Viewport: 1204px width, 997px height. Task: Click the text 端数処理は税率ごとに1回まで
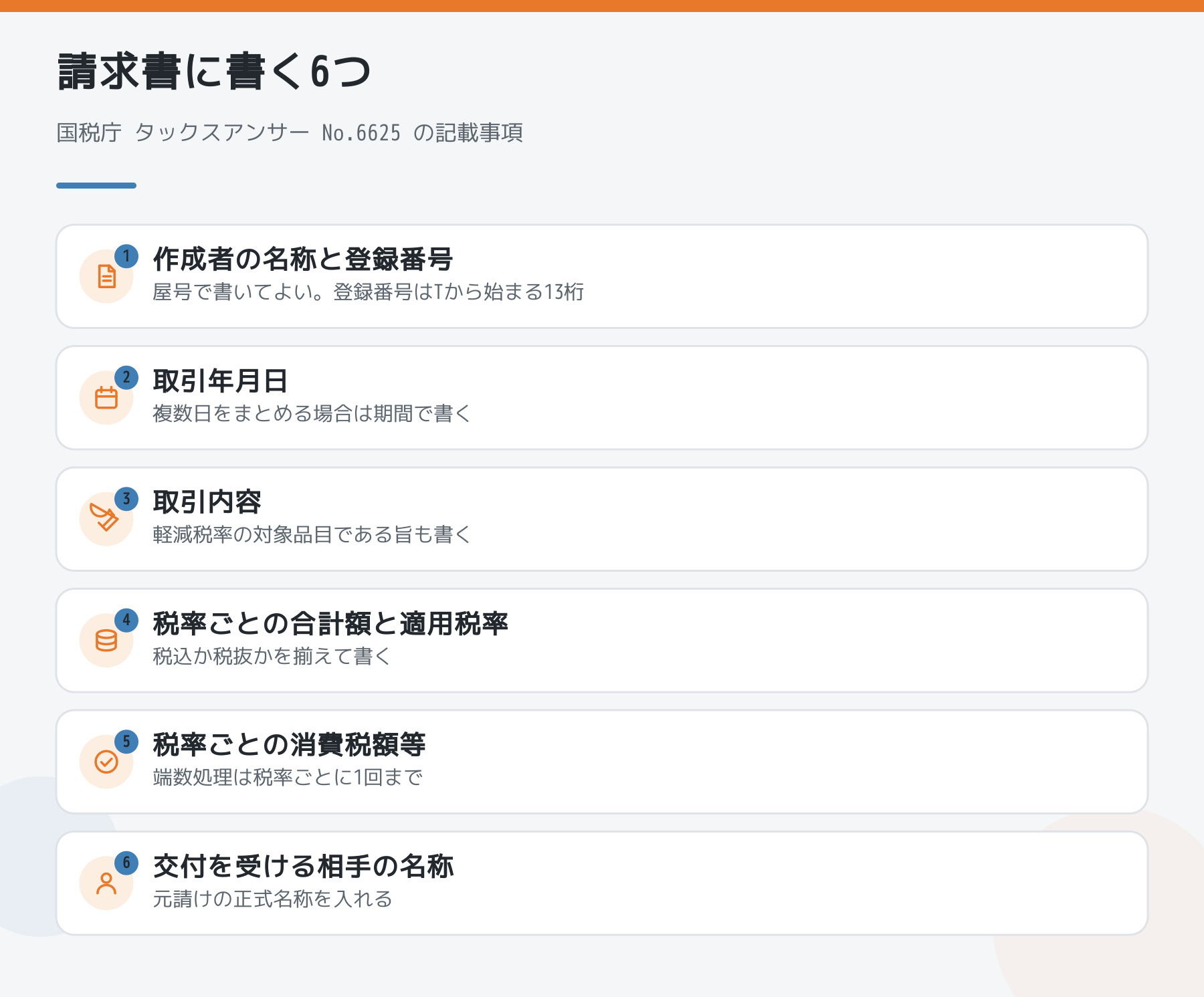288,778
